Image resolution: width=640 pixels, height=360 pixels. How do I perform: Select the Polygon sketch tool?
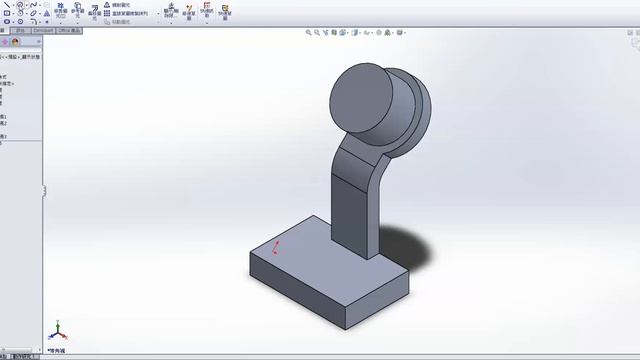[x=20, y=21]
